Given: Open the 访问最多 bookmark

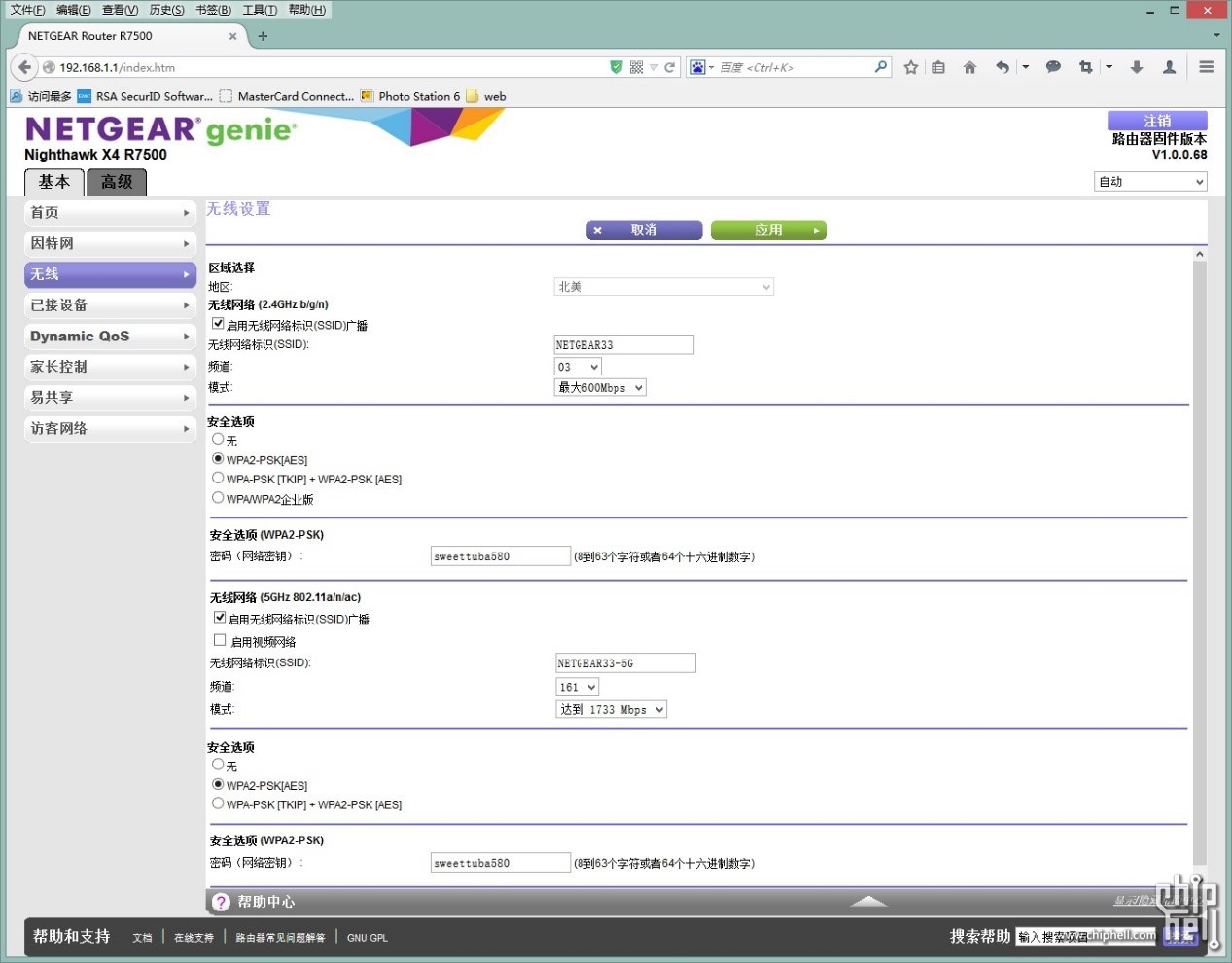Looking at the screenshot, I should [41, 96].
